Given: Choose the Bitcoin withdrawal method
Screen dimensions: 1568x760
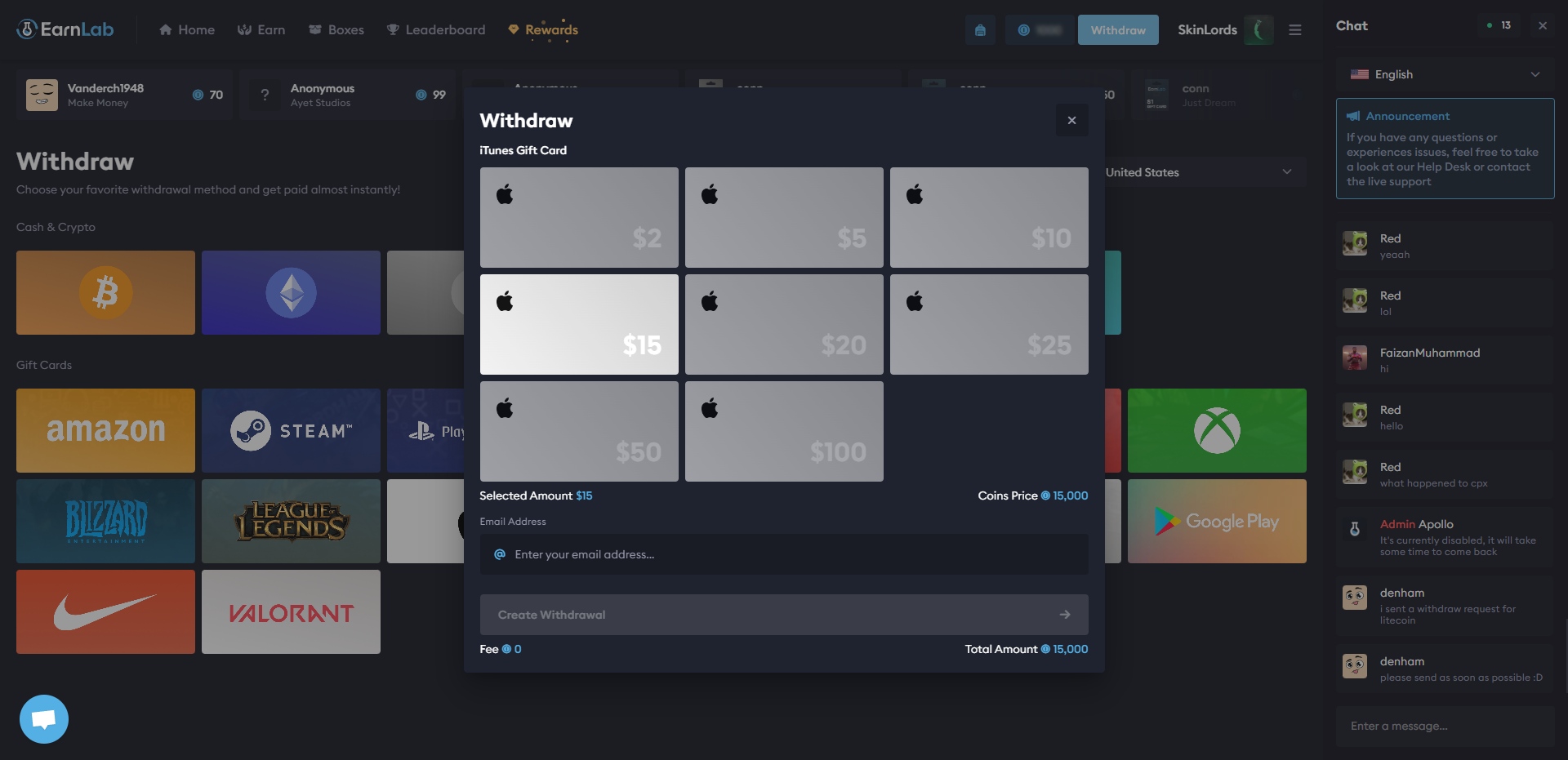Looking at the screenshot, I should coord(105,292).
